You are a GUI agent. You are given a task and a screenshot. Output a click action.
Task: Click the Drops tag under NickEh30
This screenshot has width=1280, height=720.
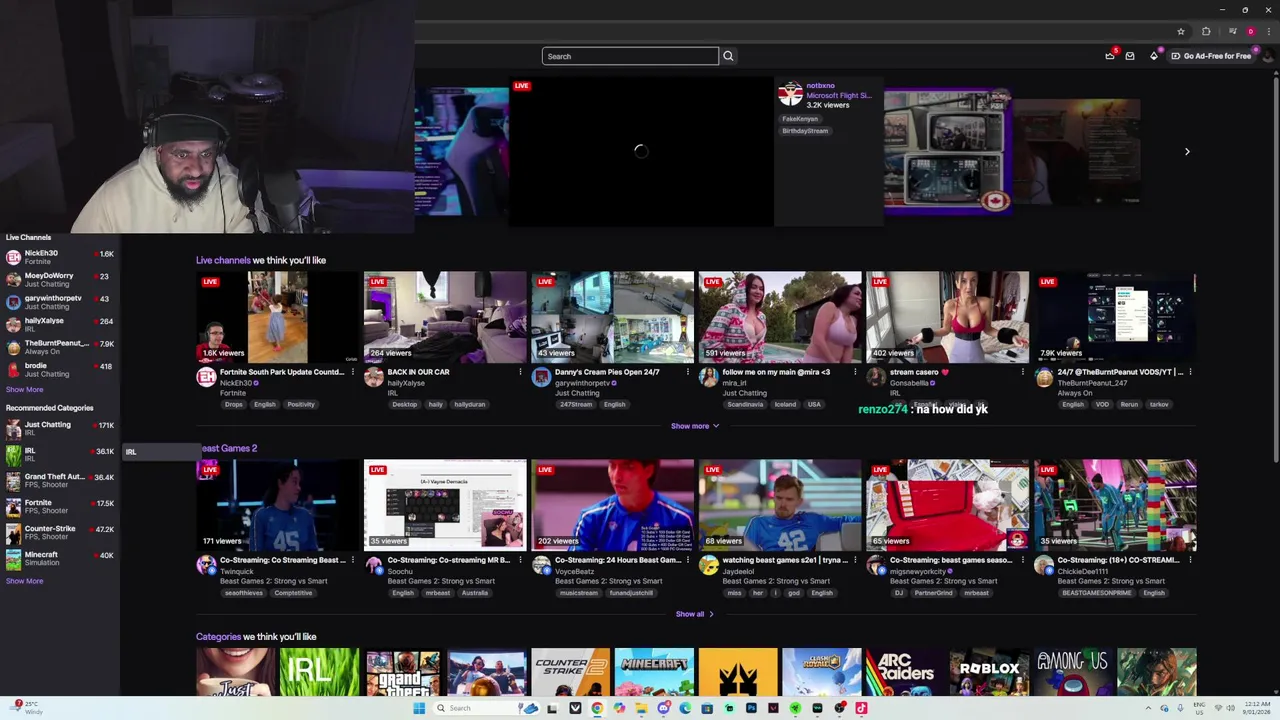(x=233, y=405)
